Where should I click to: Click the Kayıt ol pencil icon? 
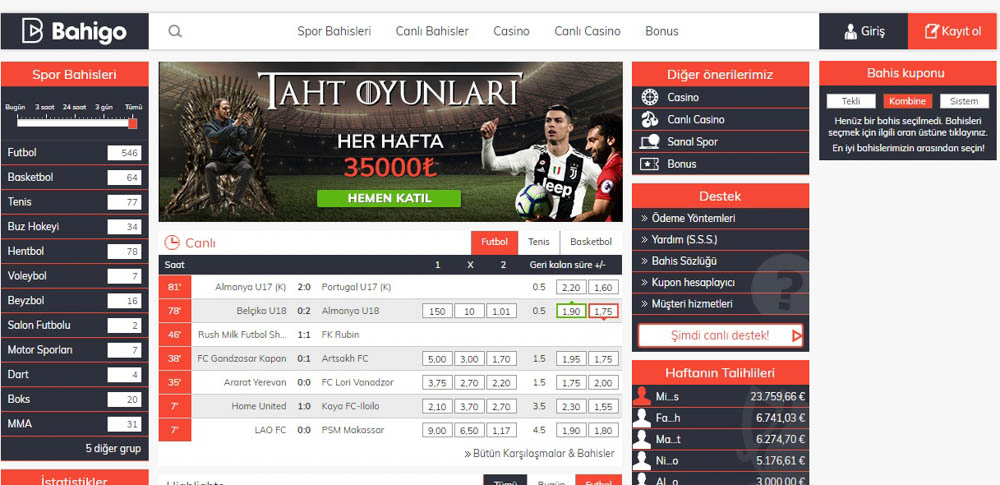pos(932,31)
